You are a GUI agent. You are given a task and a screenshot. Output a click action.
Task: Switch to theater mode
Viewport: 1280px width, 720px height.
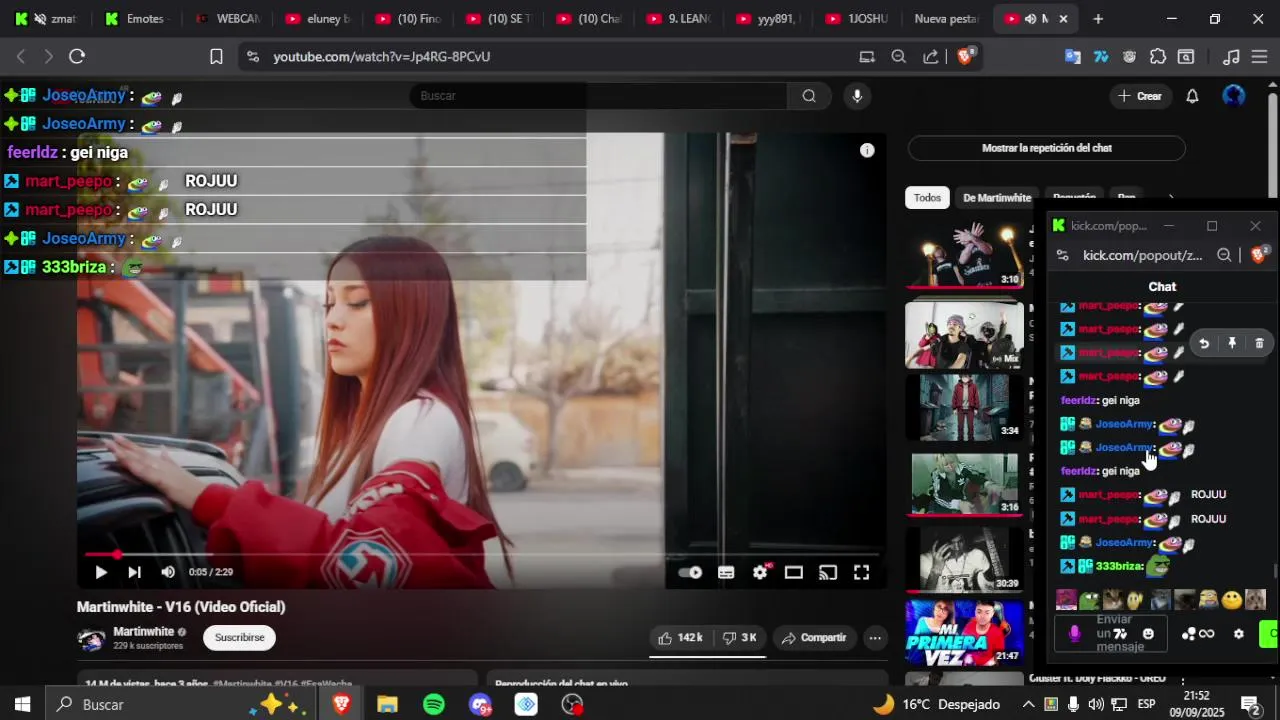click(794, 573)
